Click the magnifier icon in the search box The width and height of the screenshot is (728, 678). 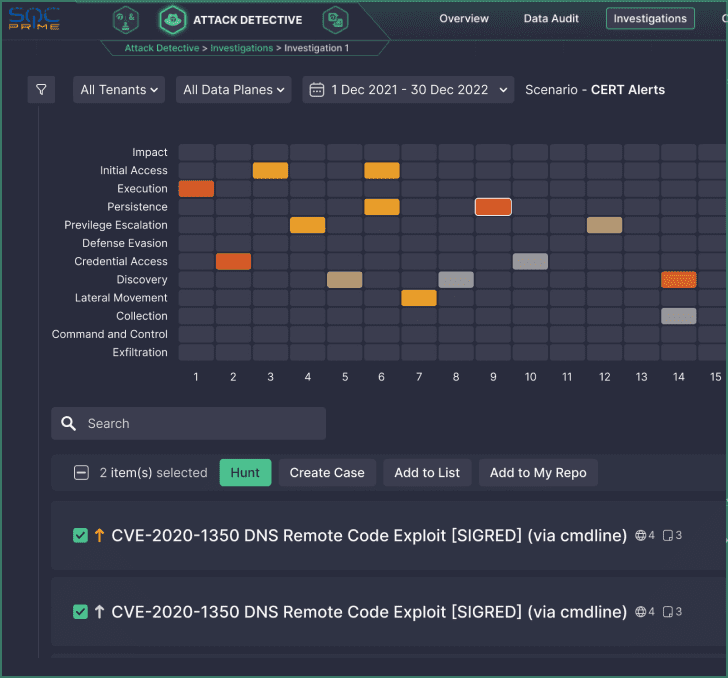click(69, 424)
